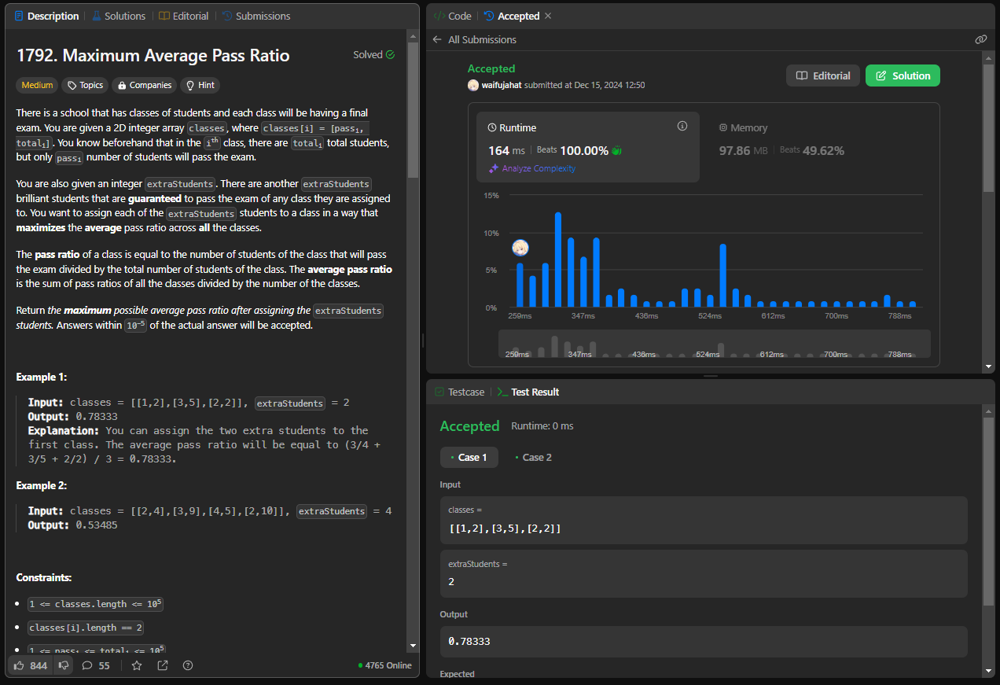
Task: Close the Accepted tab
Action: pos(548,16)
